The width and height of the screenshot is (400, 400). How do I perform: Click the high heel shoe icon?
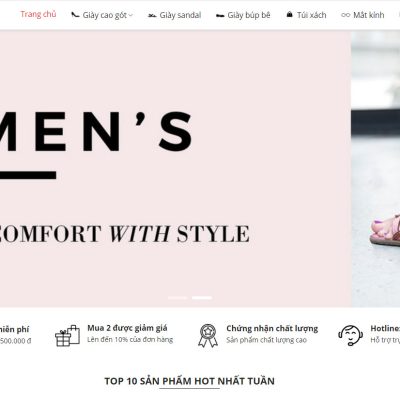tap(75, 15)
